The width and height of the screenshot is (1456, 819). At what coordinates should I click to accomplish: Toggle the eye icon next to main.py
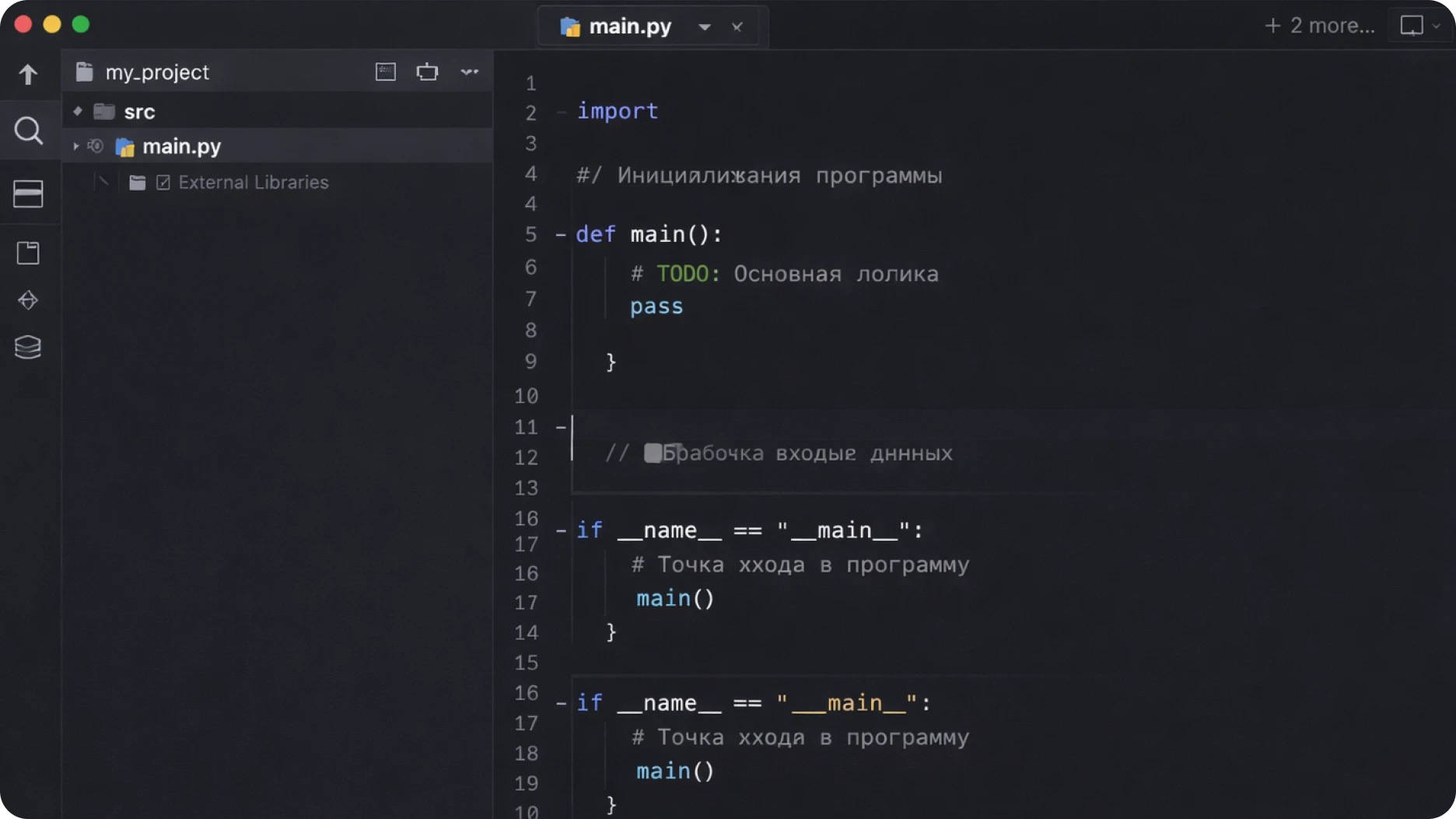(96, 146)
